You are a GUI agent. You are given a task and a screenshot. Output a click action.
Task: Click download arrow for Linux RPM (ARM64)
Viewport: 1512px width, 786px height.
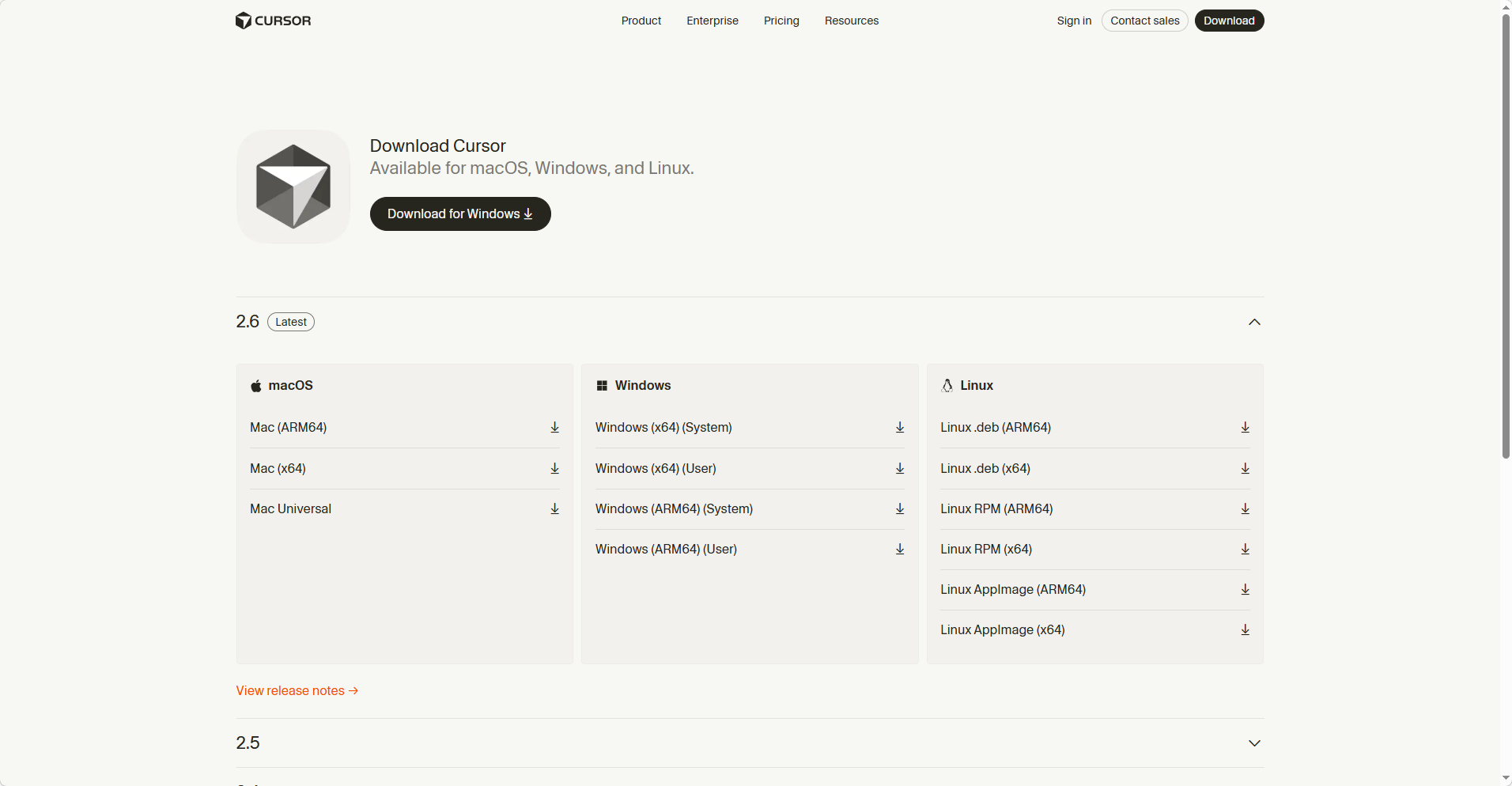click(1246, 509)
